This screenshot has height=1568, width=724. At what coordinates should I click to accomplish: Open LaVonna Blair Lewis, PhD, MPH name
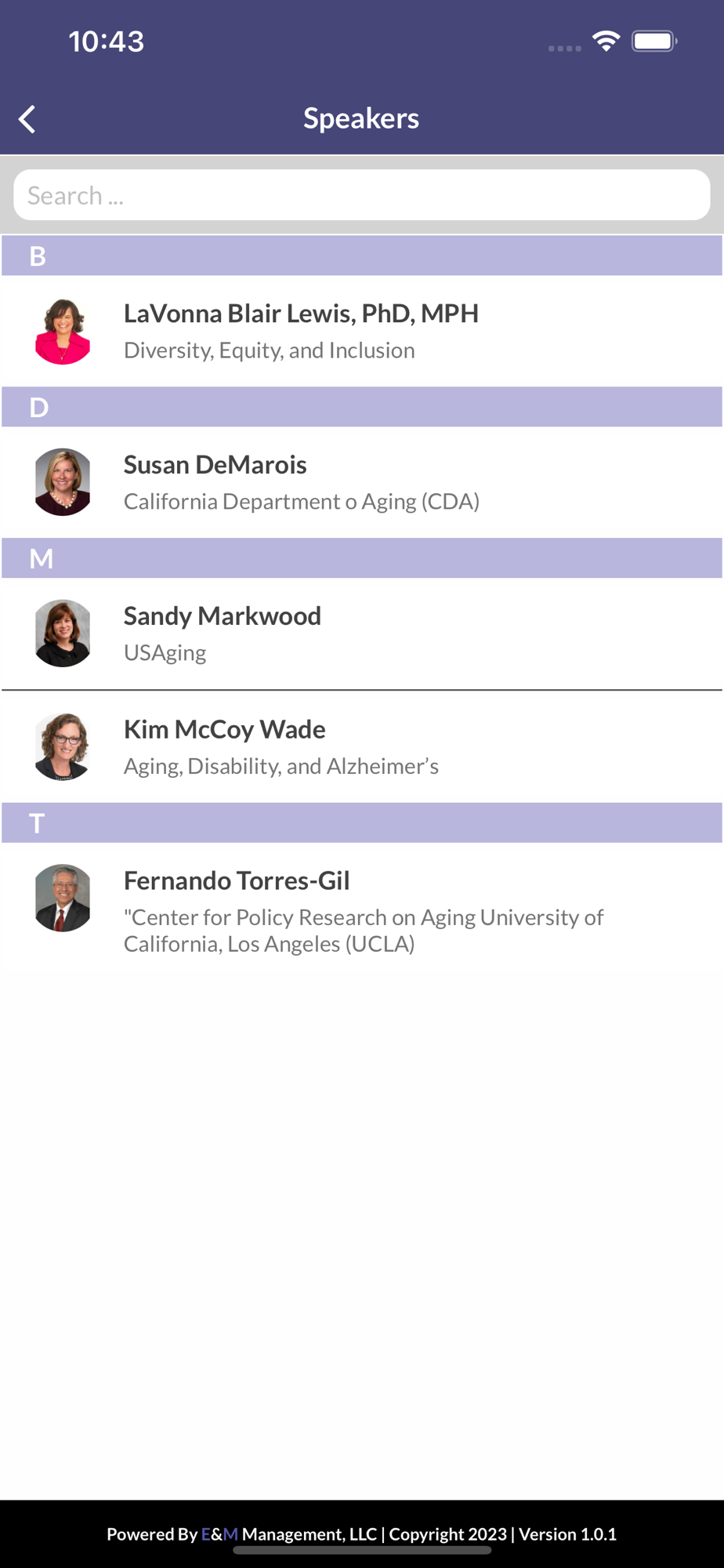coord(301,314)
